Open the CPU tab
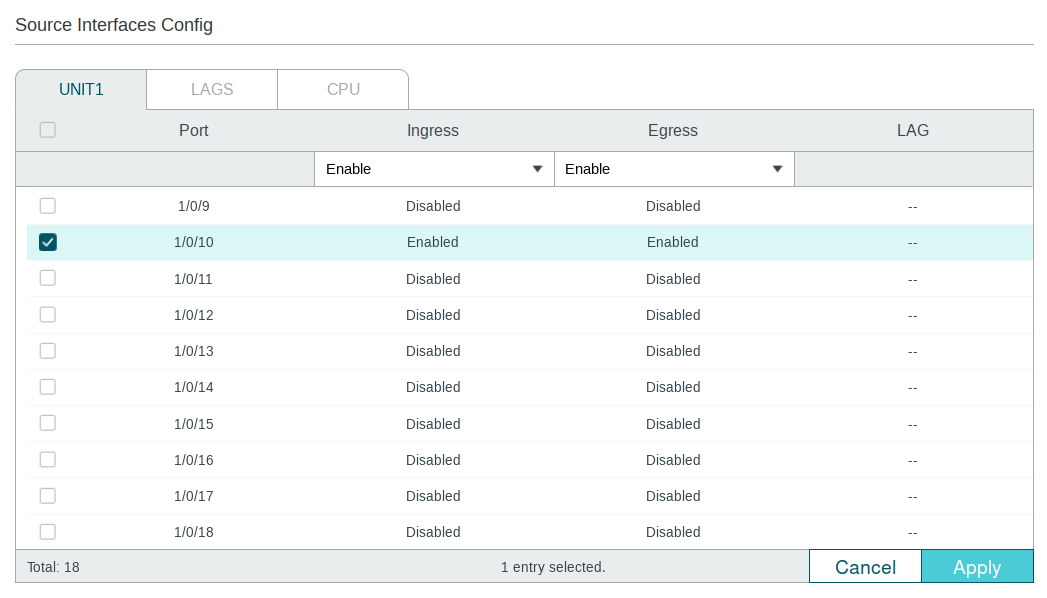 pos(343,89)
